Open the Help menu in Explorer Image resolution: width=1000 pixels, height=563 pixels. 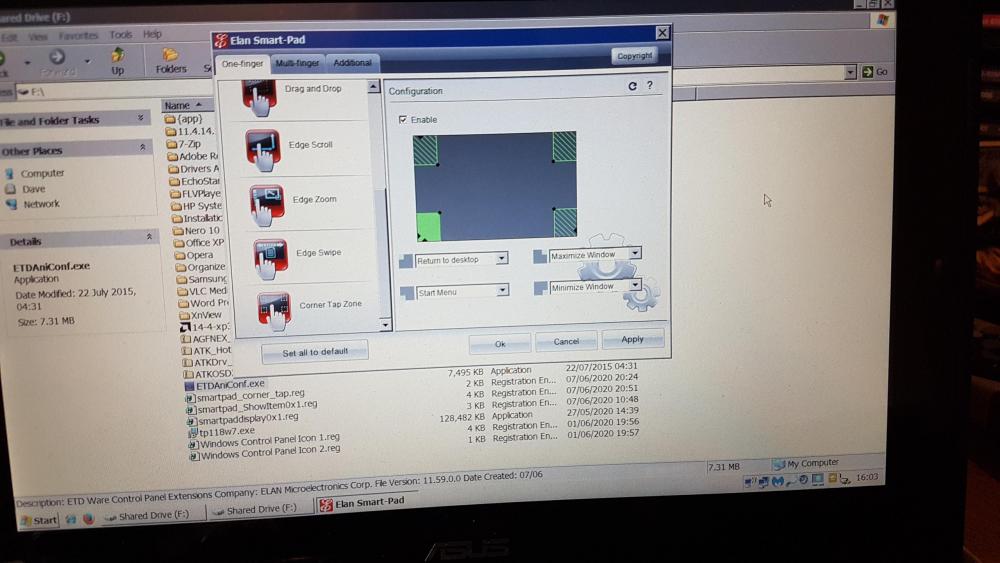[x=152, y=34]
